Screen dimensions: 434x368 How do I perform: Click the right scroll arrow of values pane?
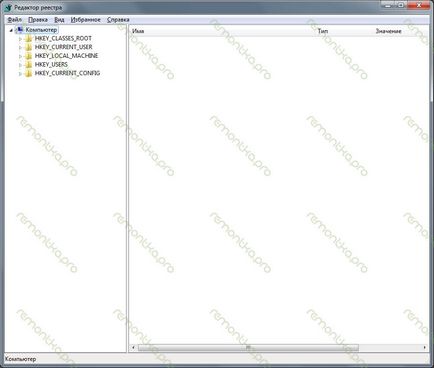point(425,348)
